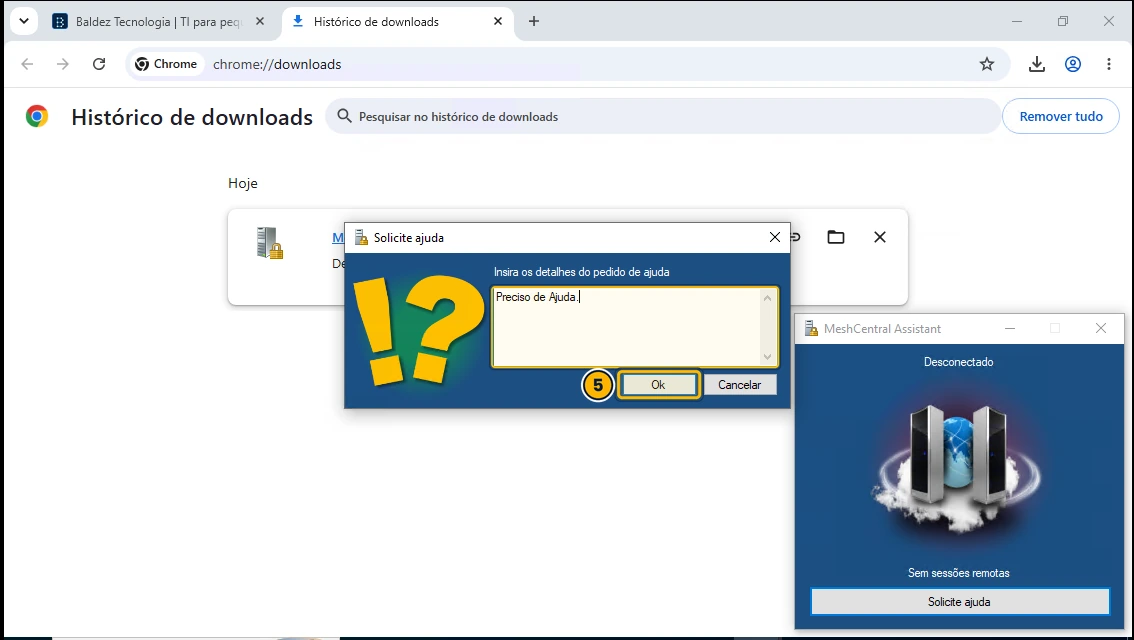Remove the download entry from list
1134x640 pixels.
click(x=879, y=237)
